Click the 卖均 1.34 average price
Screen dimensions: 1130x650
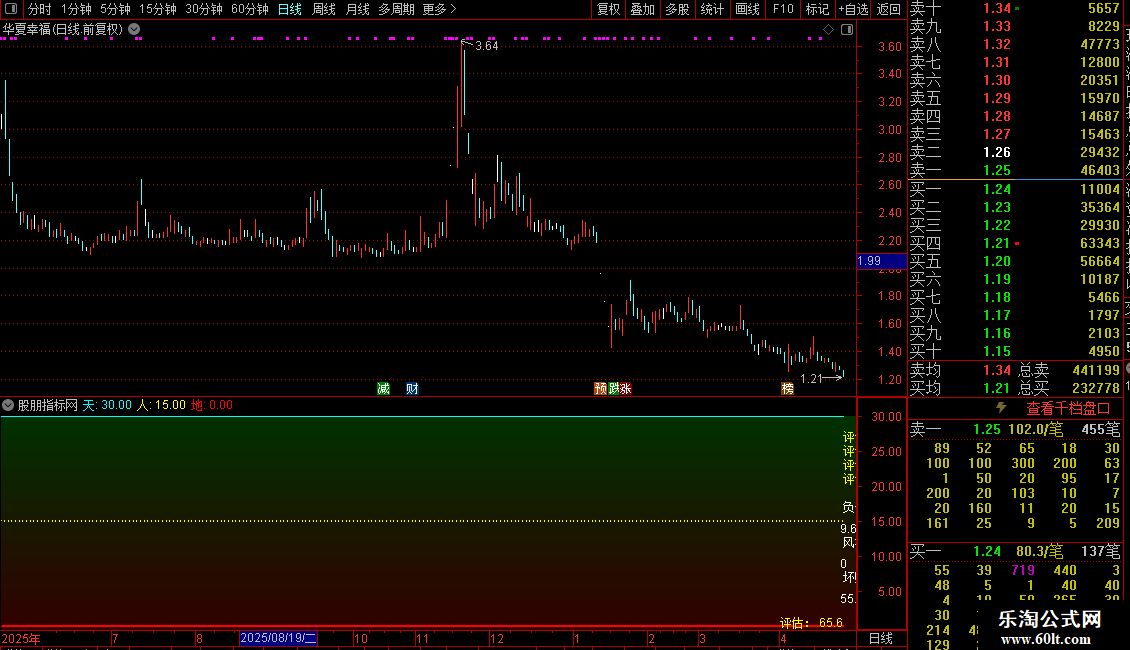997,370
